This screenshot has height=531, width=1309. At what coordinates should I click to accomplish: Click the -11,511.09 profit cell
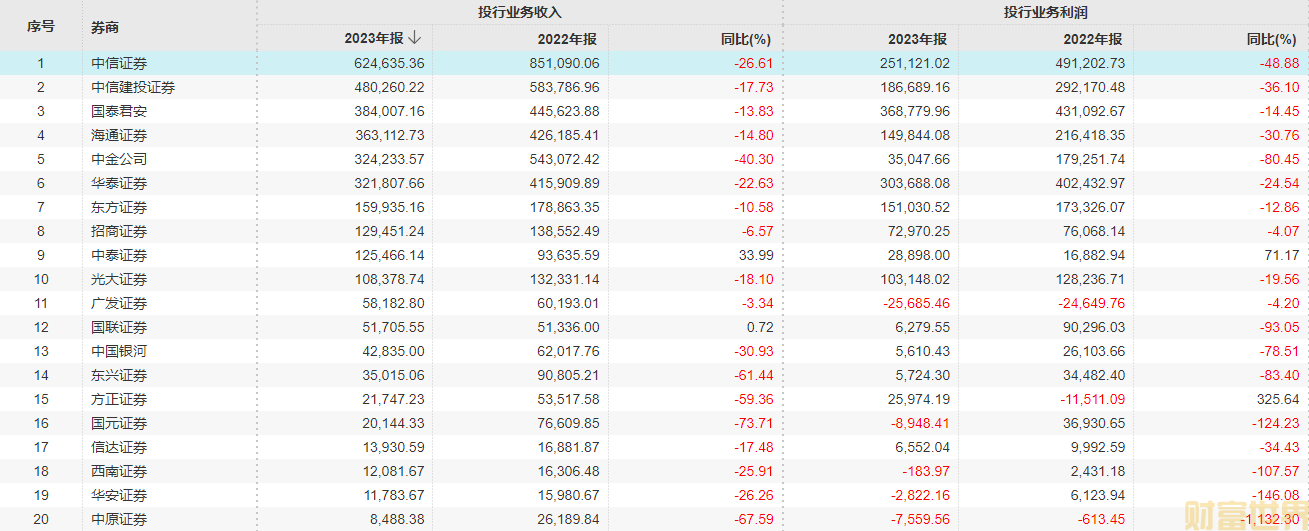click(1092, 399)
